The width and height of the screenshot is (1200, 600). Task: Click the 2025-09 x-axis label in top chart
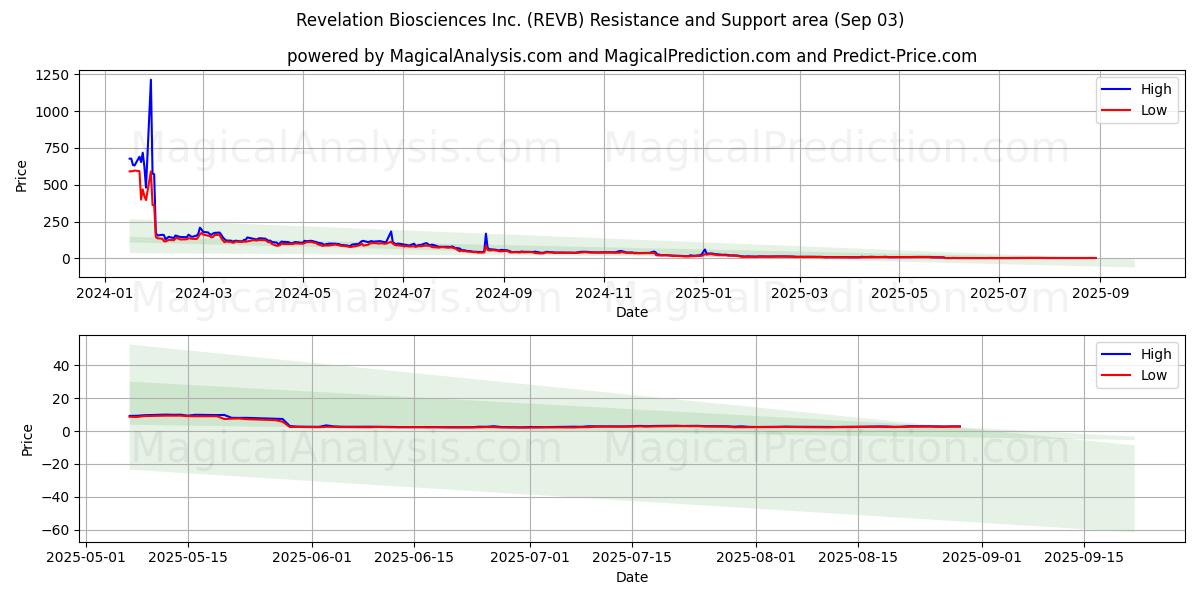1101,293
